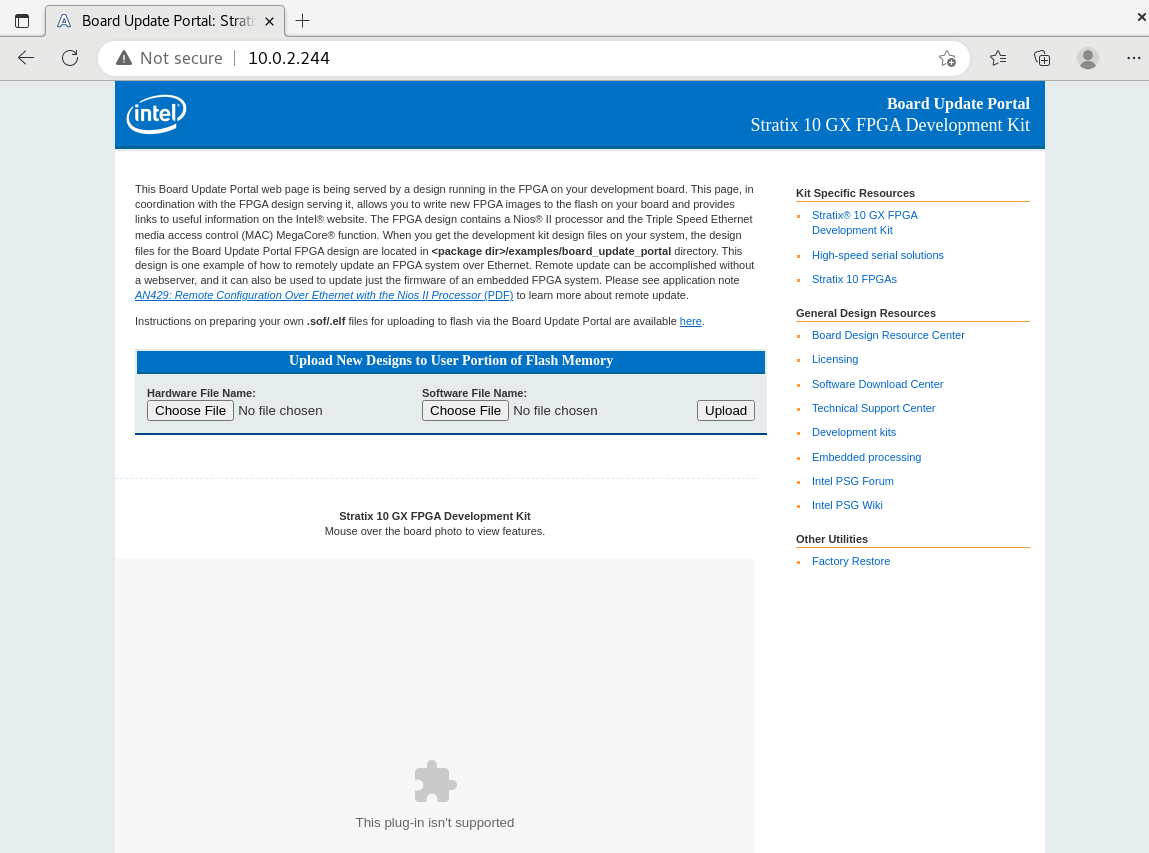Click the Upload button
The image size is (1149, 853).
pos(725,410)
